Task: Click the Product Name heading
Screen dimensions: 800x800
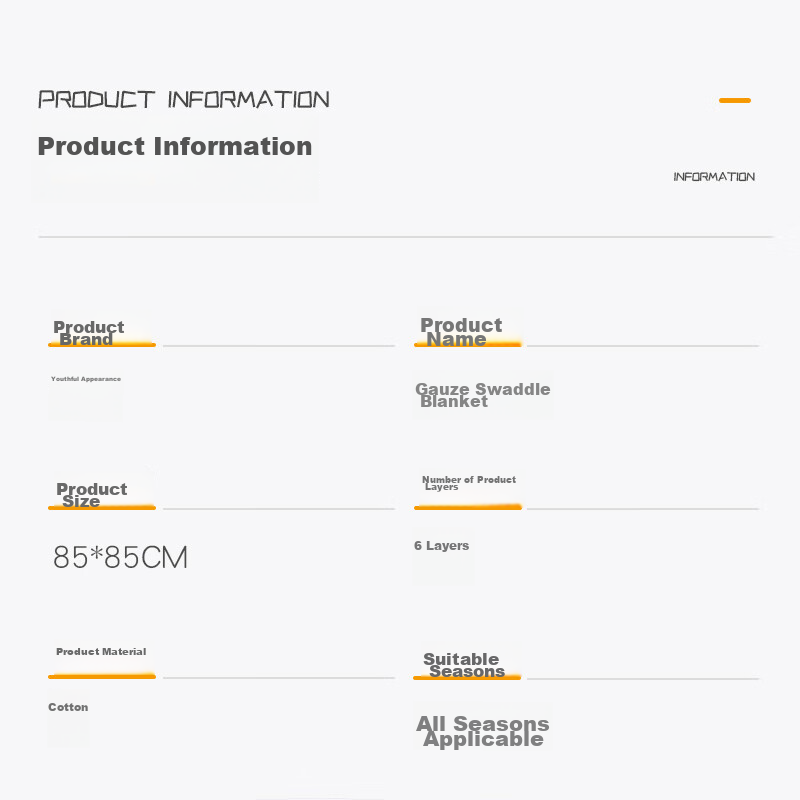Action: tap(461, 332)
